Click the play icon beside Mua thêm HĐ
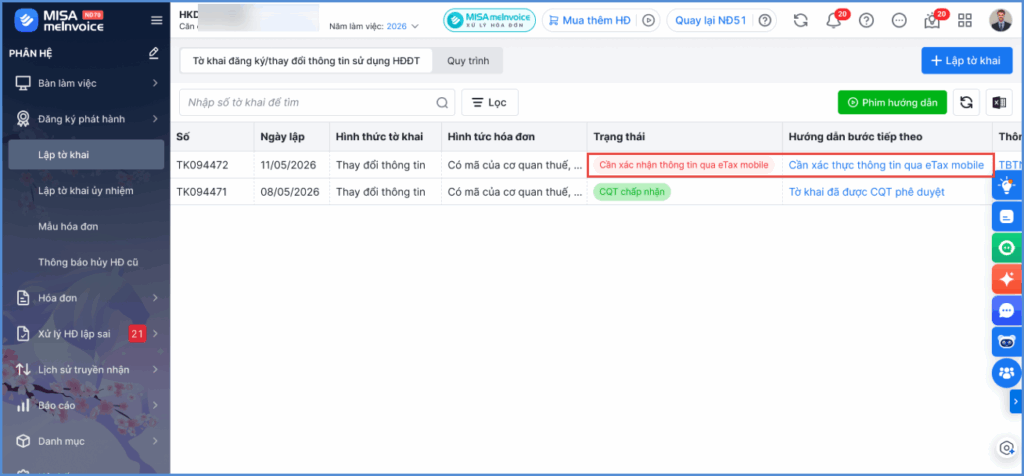Image resolution: width=1024 pixels, height=476 pixels. tap(648, 20)
